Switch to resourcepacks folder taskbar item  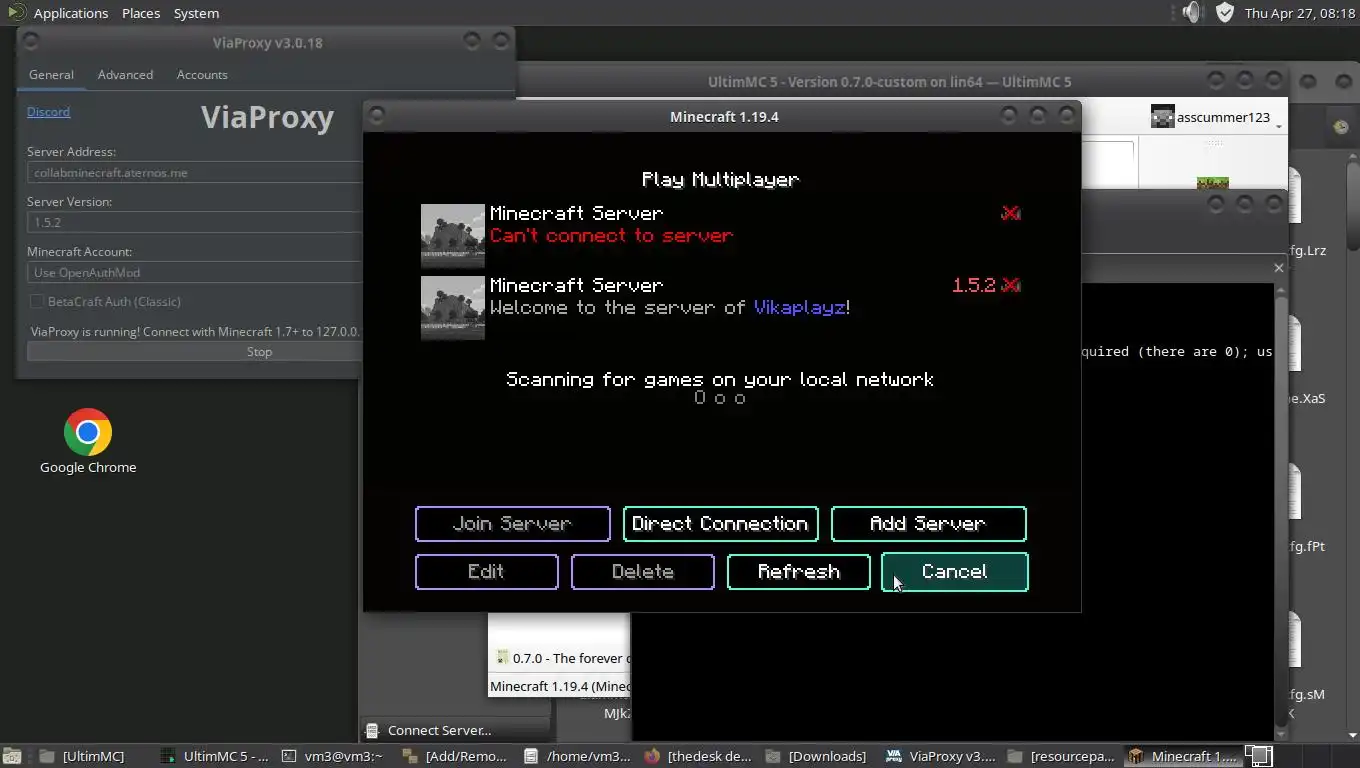pos(1062,756)
